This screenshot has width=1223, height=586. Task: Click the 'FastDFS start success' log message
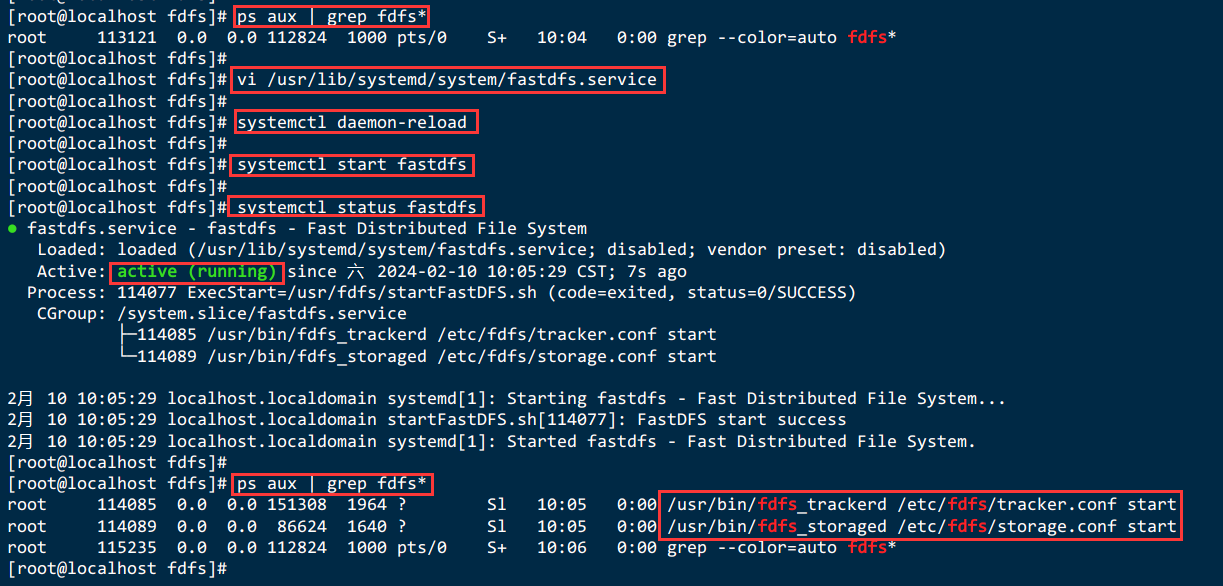(x=741, y=420)
